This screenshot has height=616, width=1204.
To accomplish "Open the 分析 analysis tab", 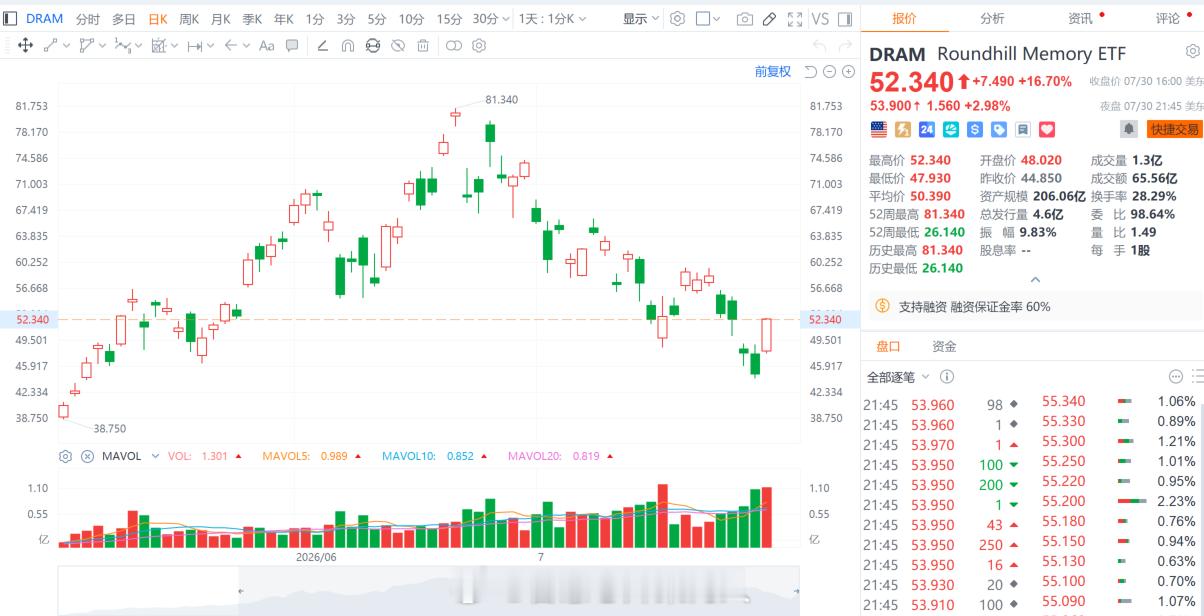I will click(992, 18).
